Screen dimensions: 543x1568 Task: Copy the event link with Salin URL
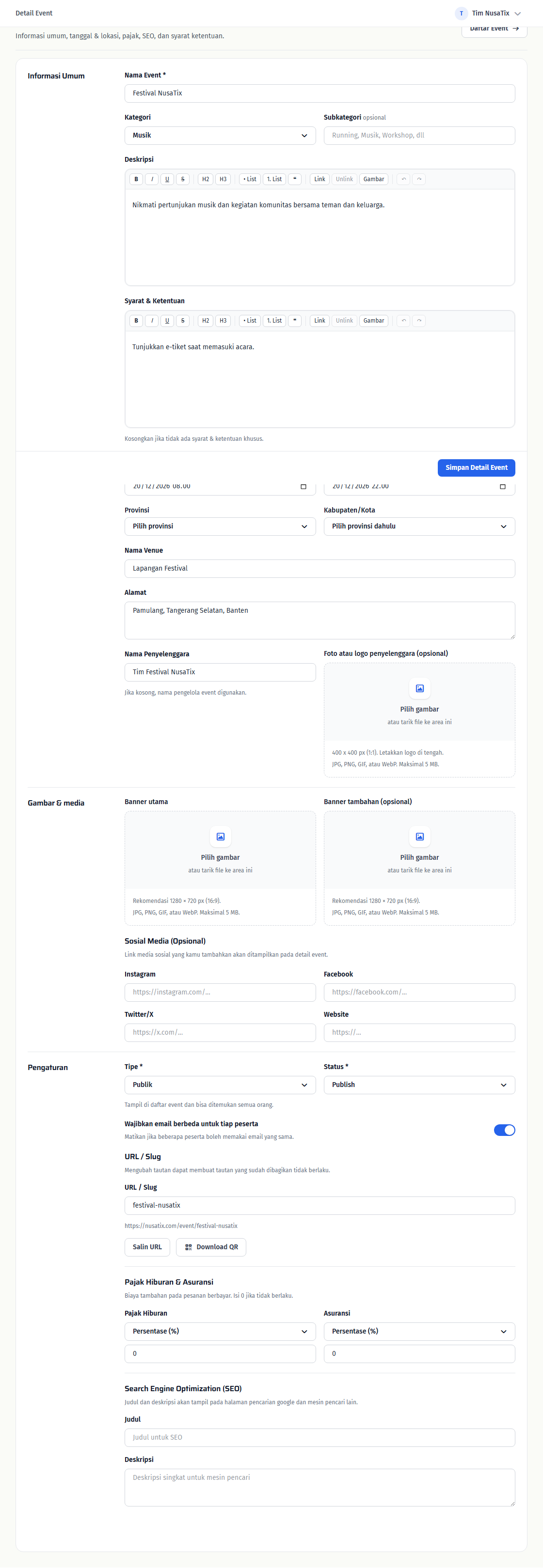pos(147,1247)
